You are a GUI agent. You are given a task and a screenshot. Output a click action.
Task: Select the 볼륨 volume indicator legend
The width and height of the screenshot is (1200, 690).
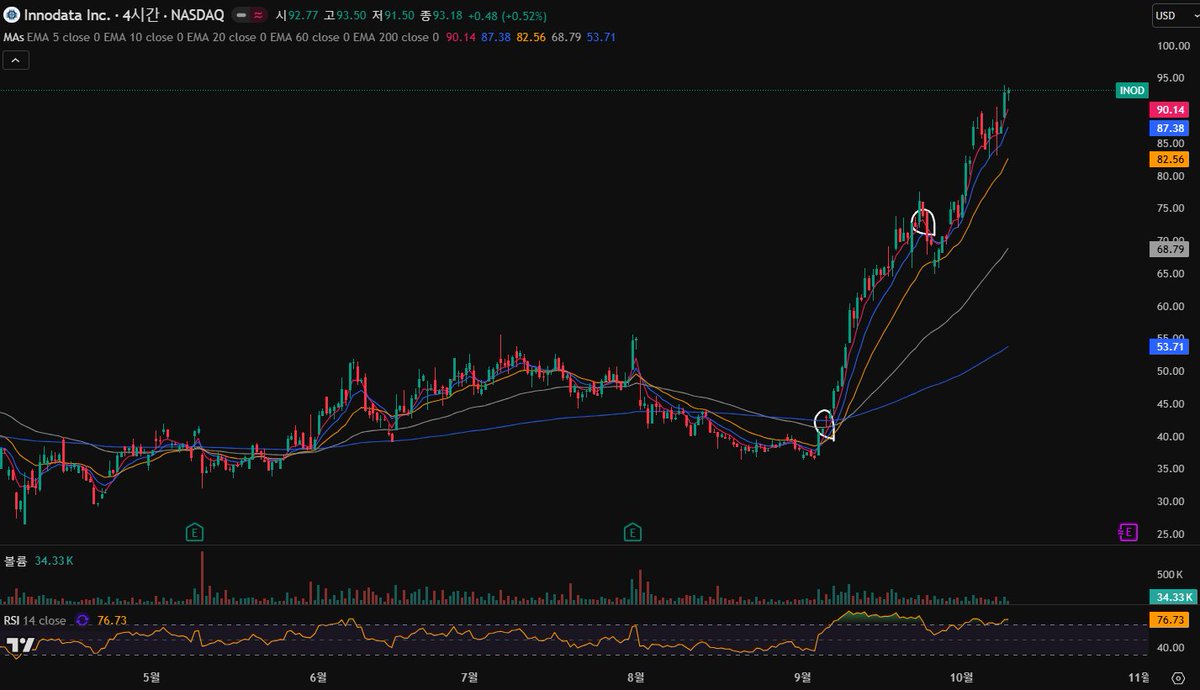coord(15,561)
